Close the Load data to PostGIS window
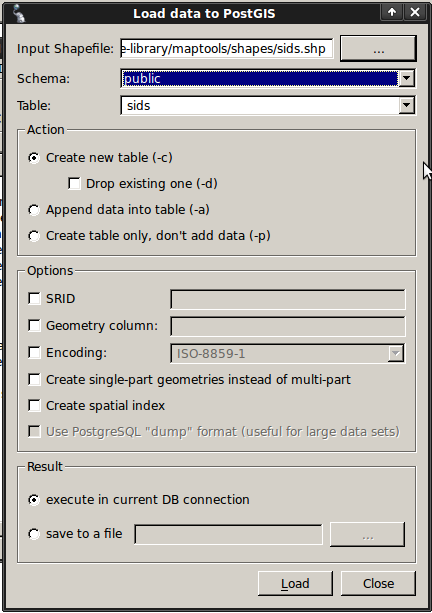The width and height of the screenshot is (432, 613). (415, 12)
